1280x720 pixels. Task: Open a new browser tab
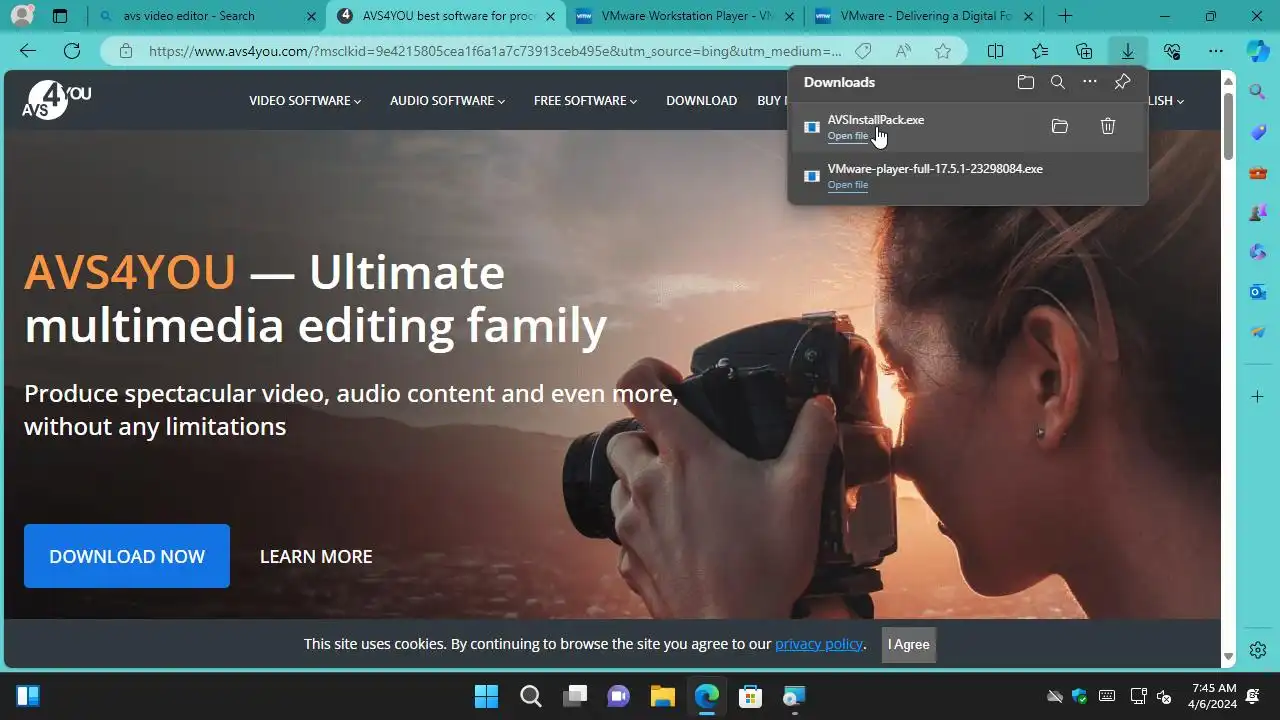click(x=1066, y=16)
